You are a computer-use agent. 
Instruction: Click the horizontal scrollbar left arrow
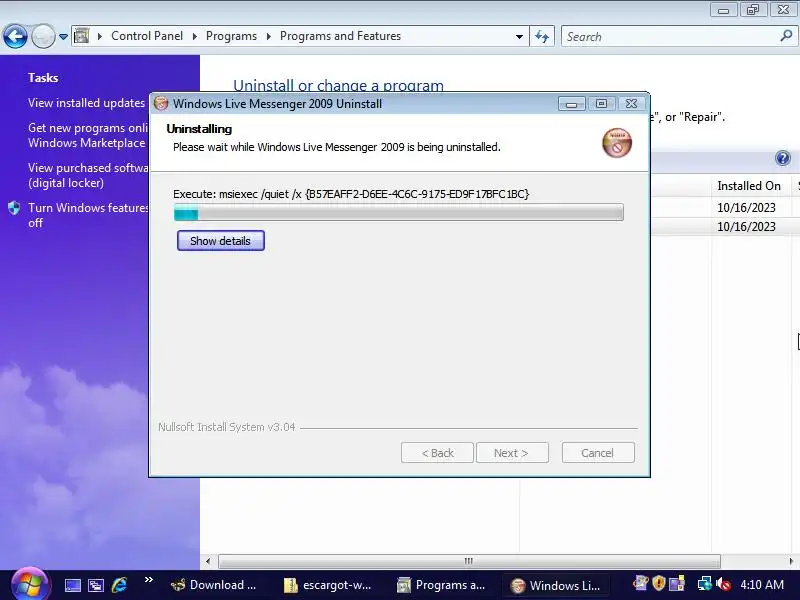coord(208,561)
